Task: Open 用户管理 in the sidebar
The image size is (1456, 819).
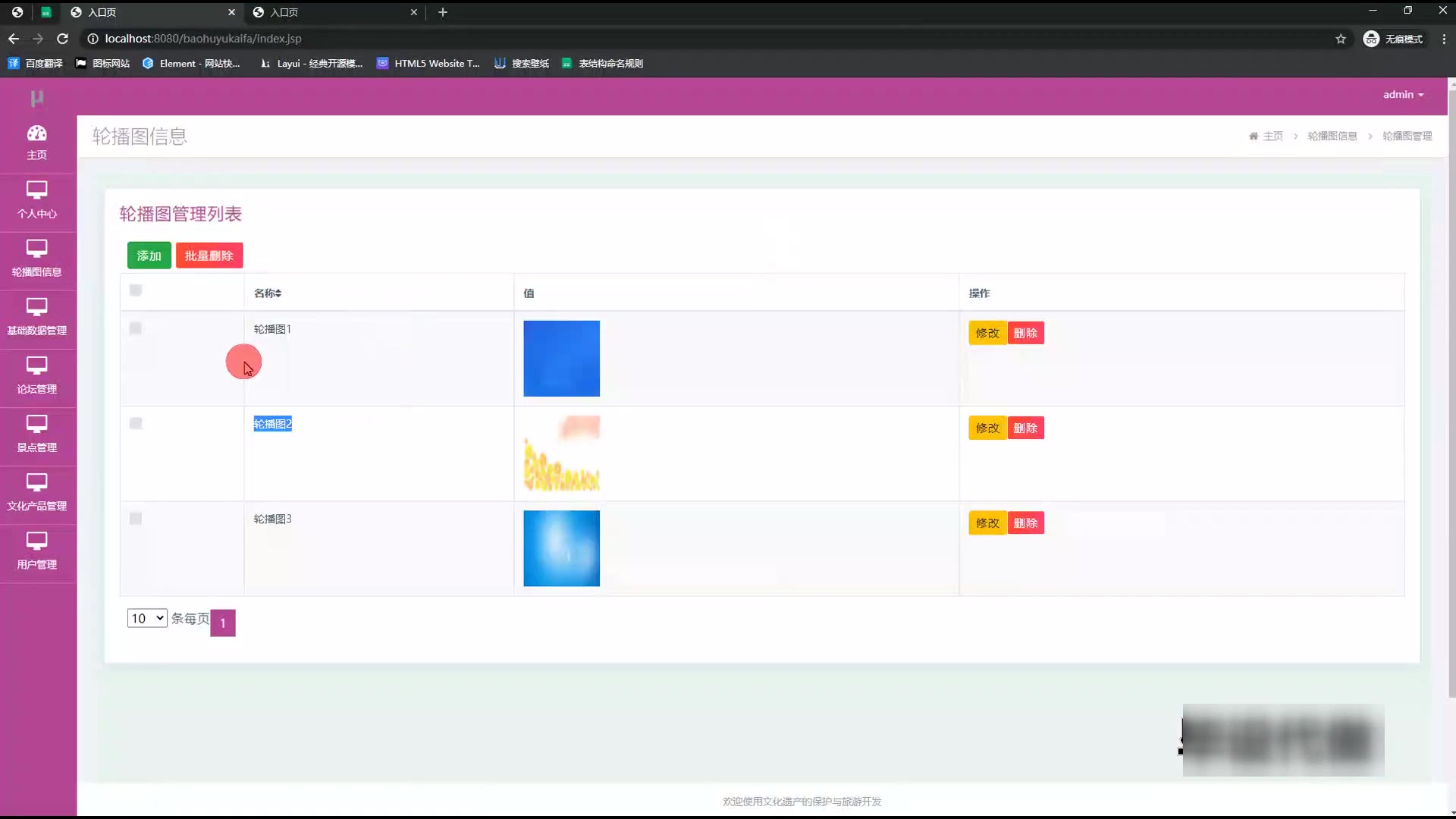Action: click(36, 551)
